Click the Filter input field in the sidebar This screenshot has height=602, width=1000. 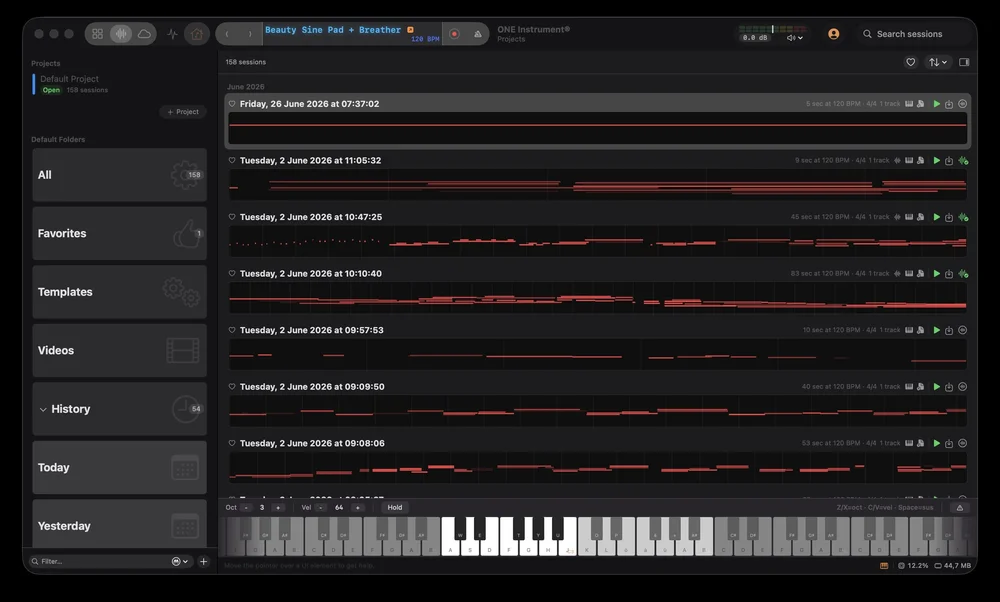coord(102,561)
